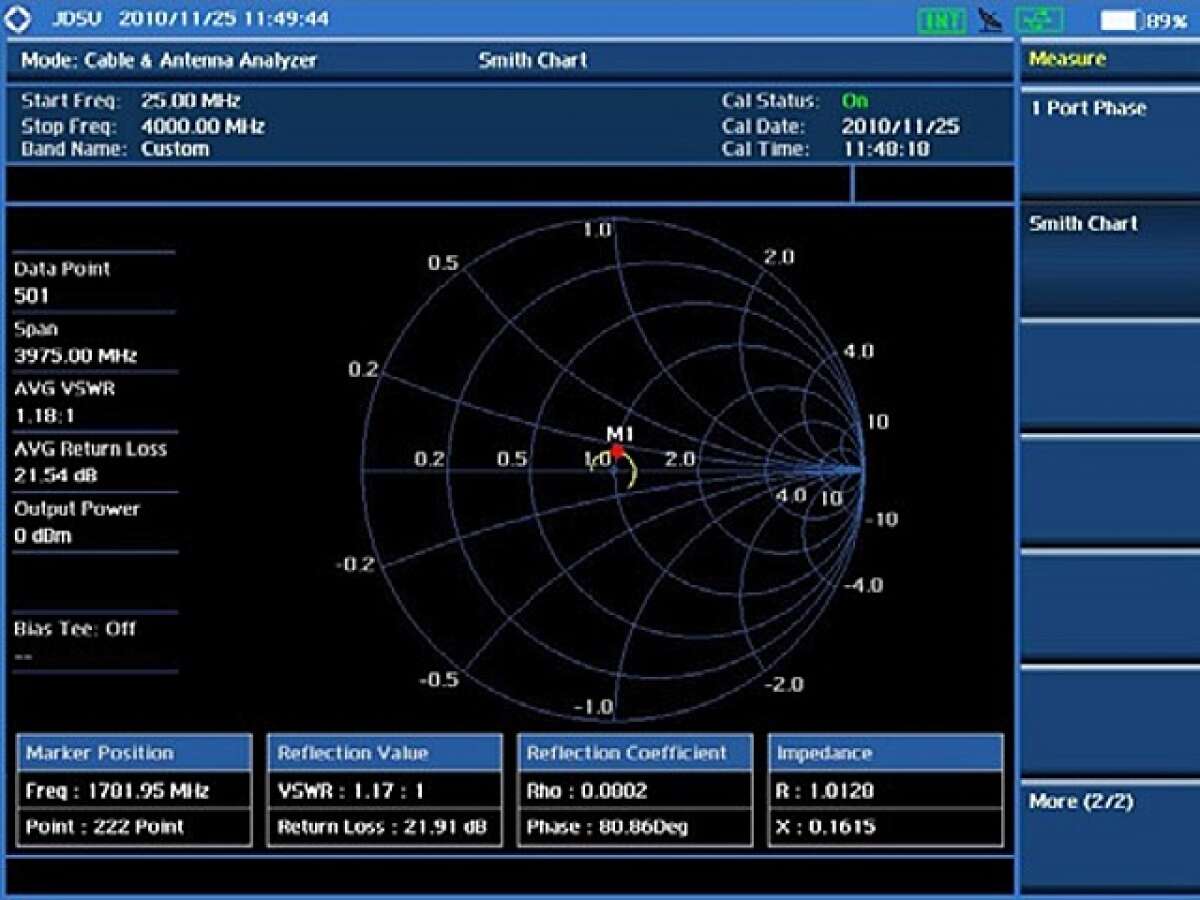This screenshot has height=900, width=1200.
Task: Click the Reflection Coefficient panel header
Action: click(x=634, y=753)
